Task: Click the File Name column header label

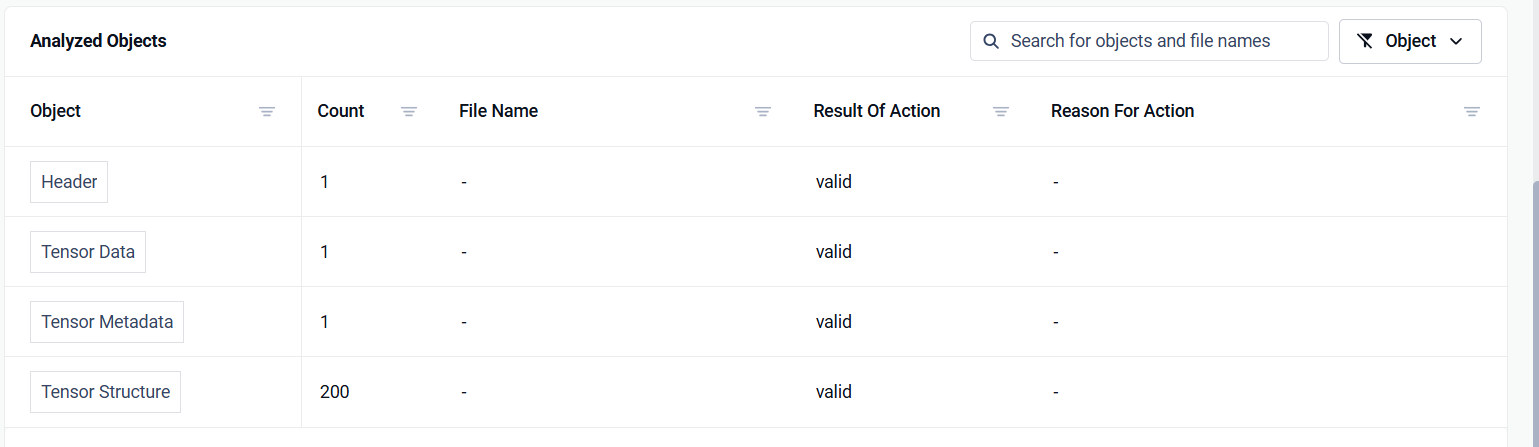Action: click(x=499, y=111)
